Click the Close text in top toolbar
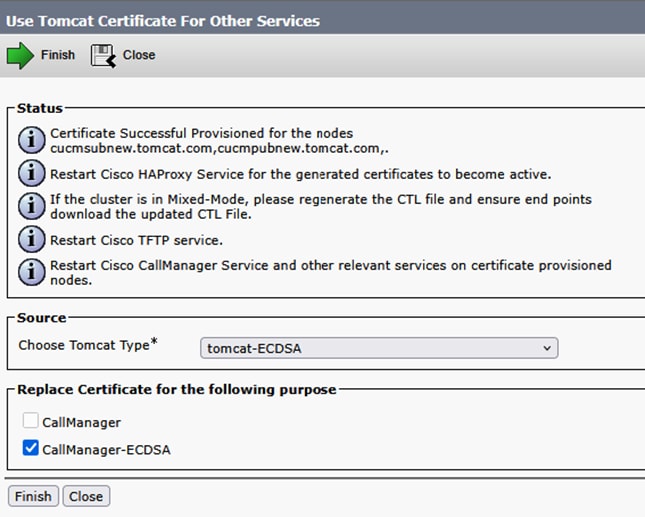The image size is (645, 517). click(x=139, y=55)
